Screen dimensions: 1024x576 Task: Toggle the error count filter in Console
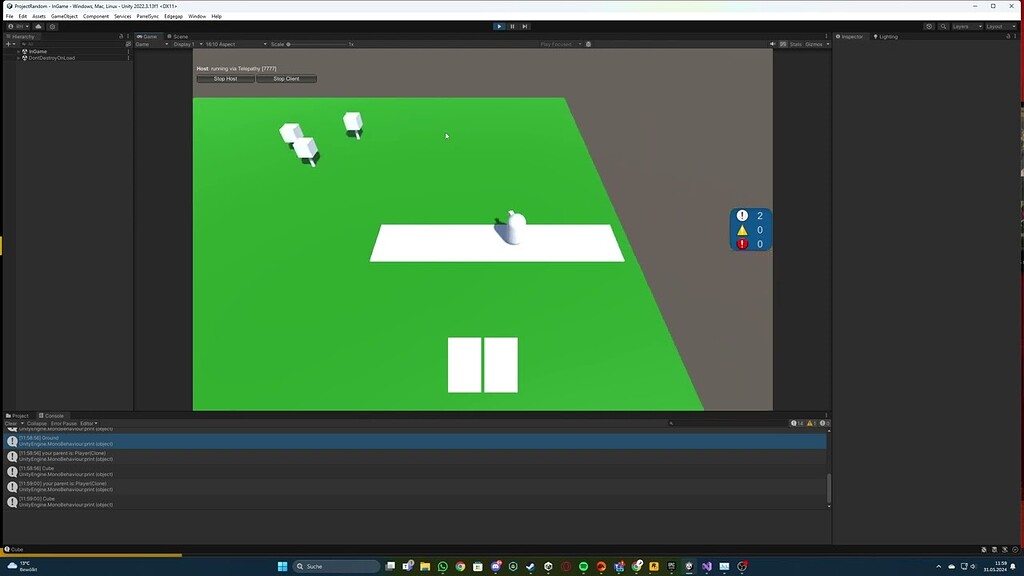(x=824, y=423)
